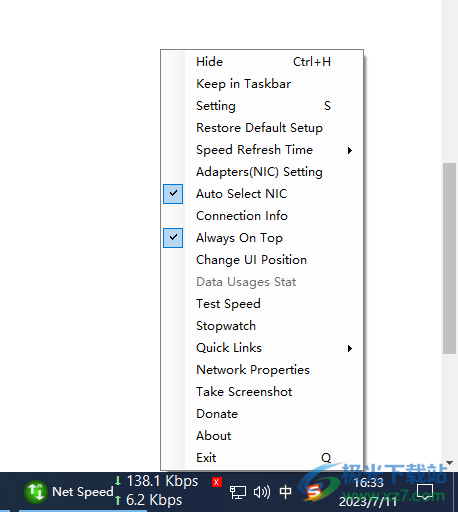This screenshot has width=458, height=512.
Task: Click the volume speaker icon
Action: (x=262, y=492)
